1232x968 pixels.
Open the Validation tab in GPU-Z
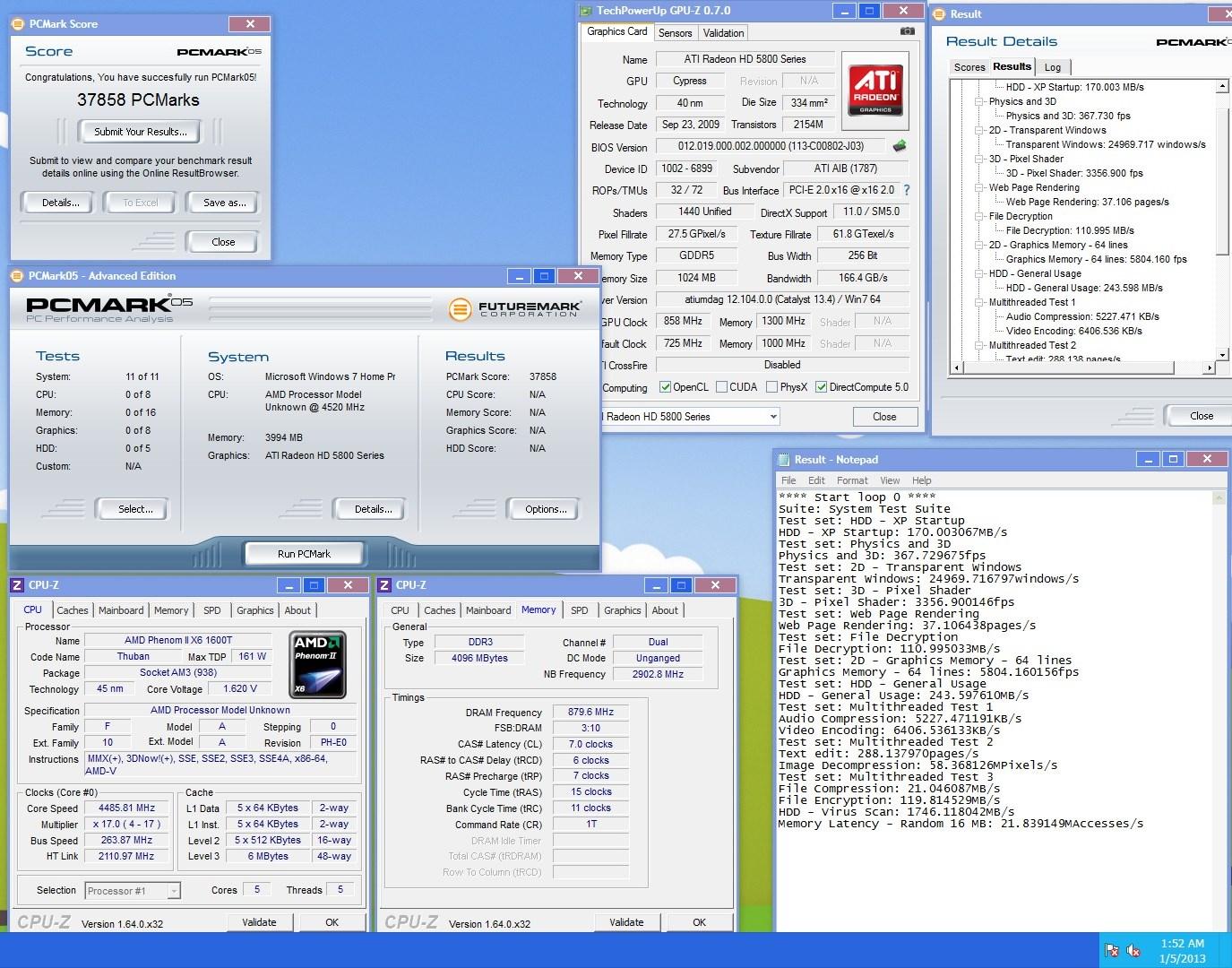click(723, 33)
